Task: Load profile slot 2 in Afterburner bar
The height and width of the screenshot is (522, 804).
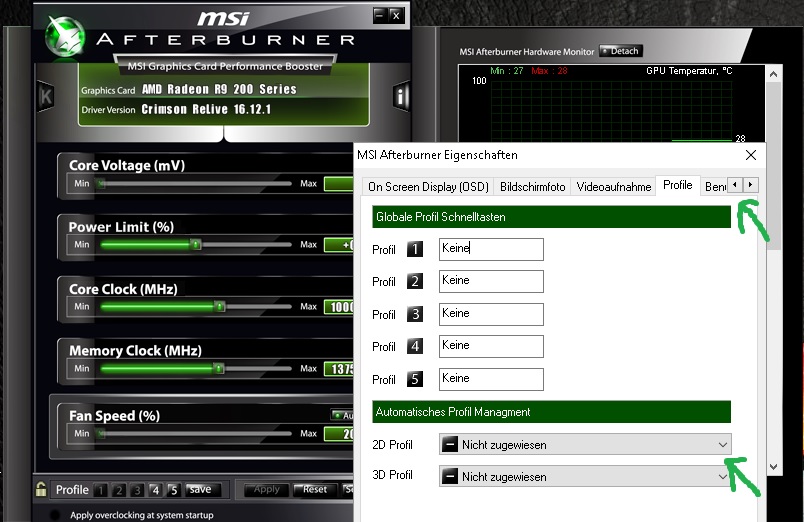Action: [x=119, y=490]
